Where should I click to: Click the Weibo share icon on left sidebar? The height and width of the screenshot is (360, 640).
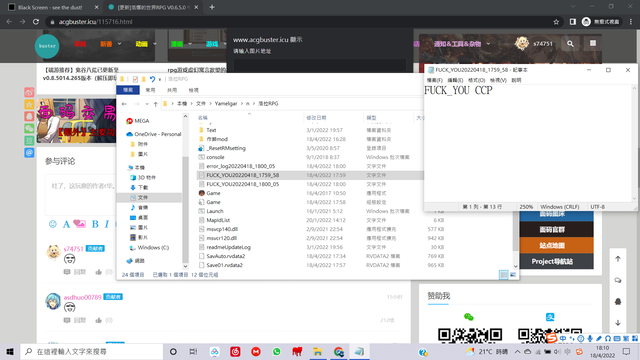coord(29,92)
